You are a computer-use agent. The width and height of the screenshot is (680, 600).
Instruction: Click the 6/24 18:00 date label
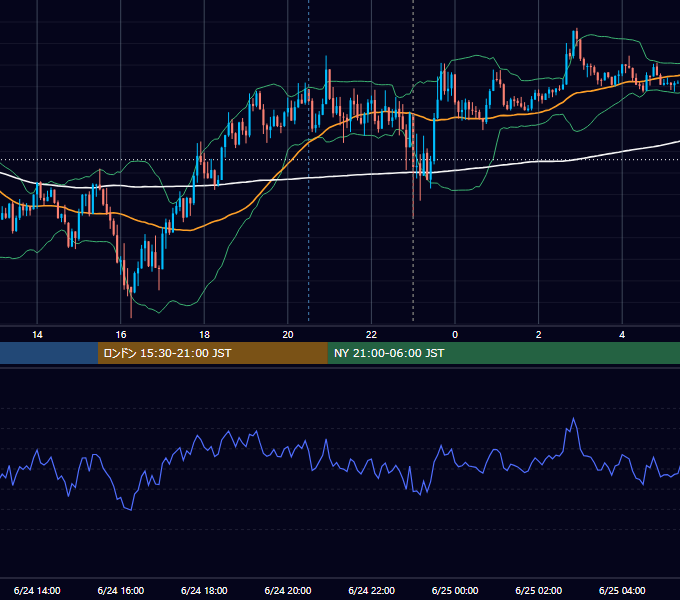(204, 590)
